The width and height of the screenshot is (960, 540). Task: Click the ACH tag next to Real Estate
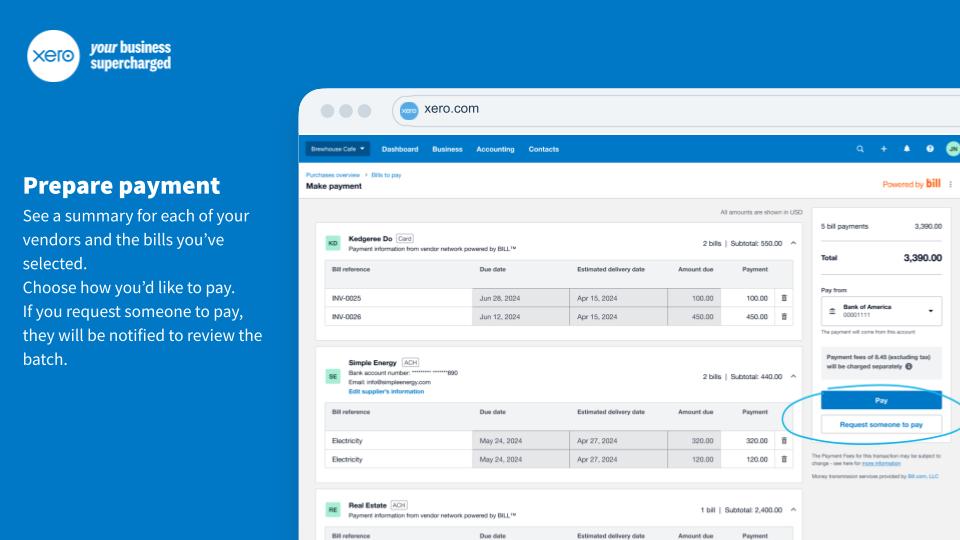click(x=399, y=505)
